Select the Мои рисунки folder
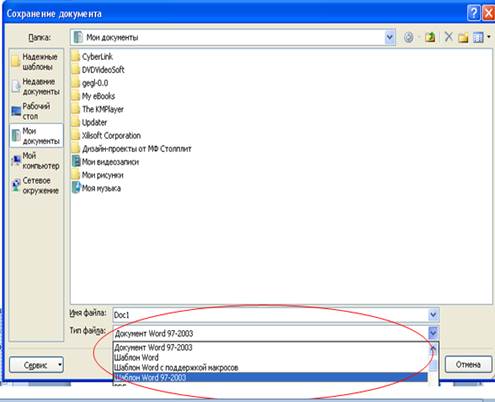Screen dimensions: 495x402 click(98, 175)
